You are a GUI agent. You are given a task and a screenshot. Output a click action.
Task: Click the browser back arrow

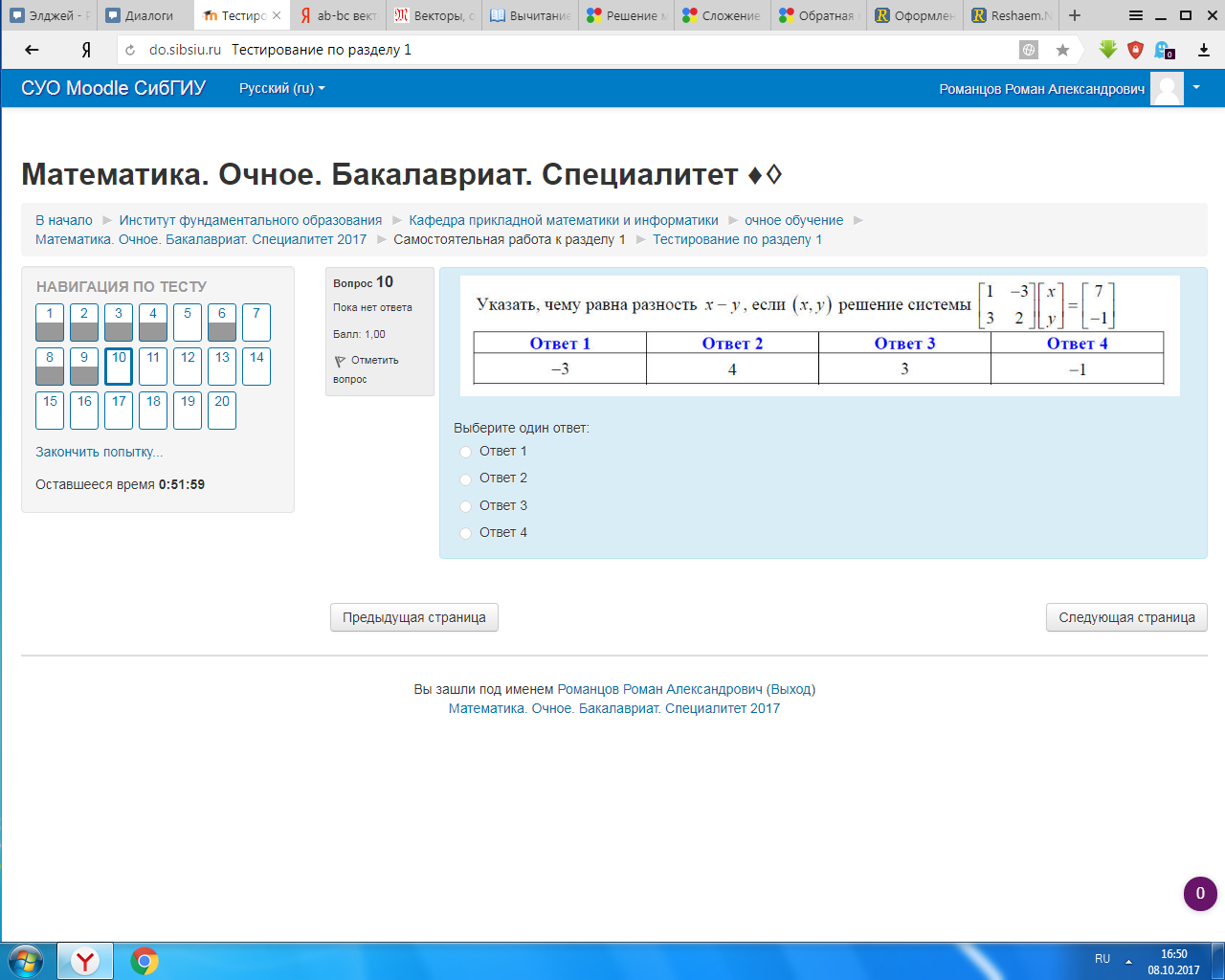pyautogui.click(x=32, y=50)
